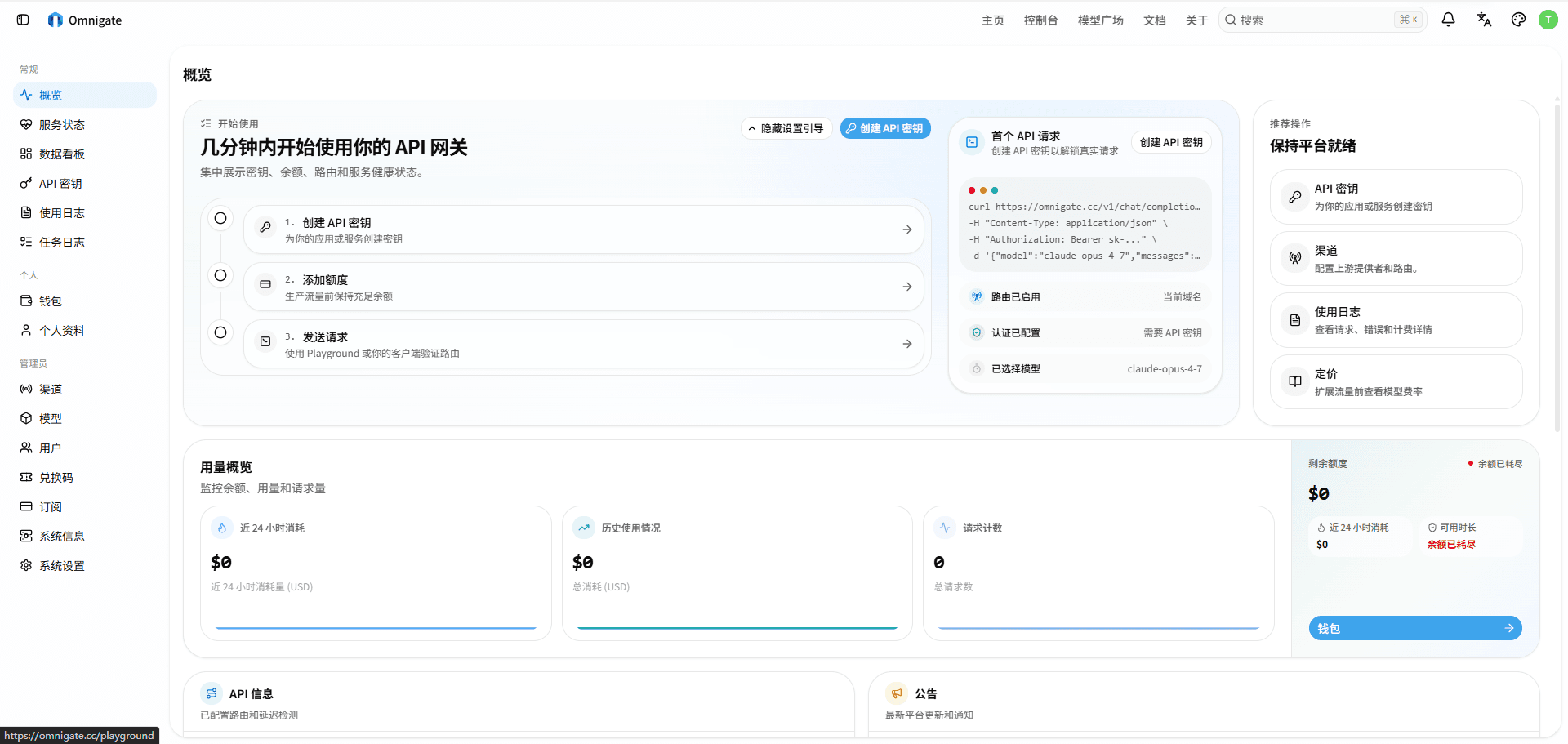Open 控制台 in top navigation
This screenshot has width=1568, height=744.
coord(1041,20)
